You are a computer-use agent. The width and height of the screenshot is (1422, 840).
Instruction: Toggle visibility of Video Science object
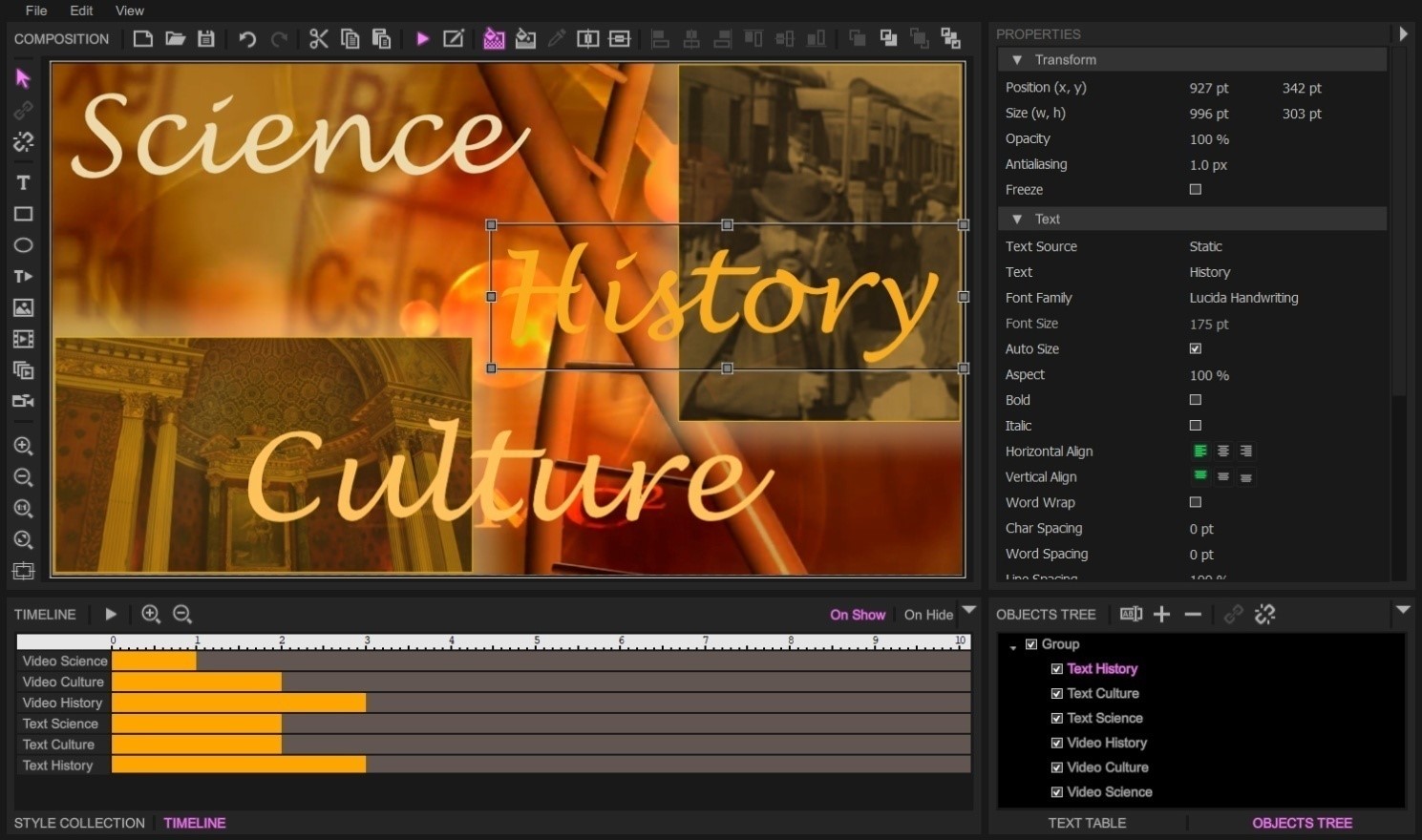(x=1057, y=792)
